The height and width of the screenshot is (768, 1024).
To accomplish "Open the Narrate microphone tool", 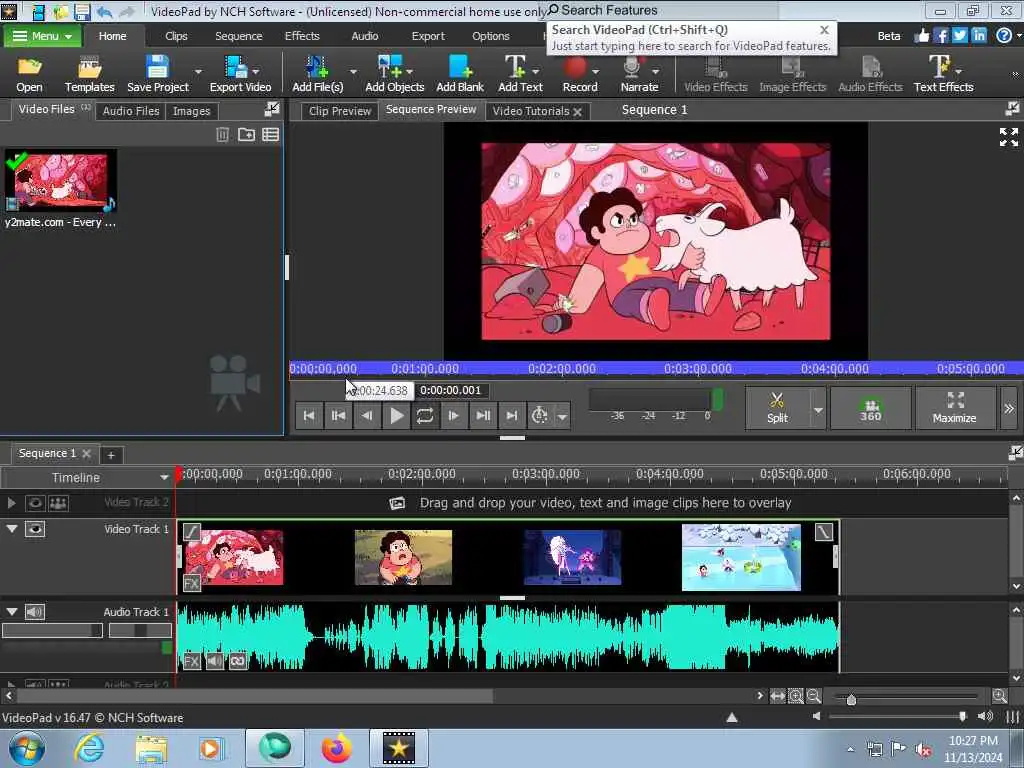I will pos(639,74).
